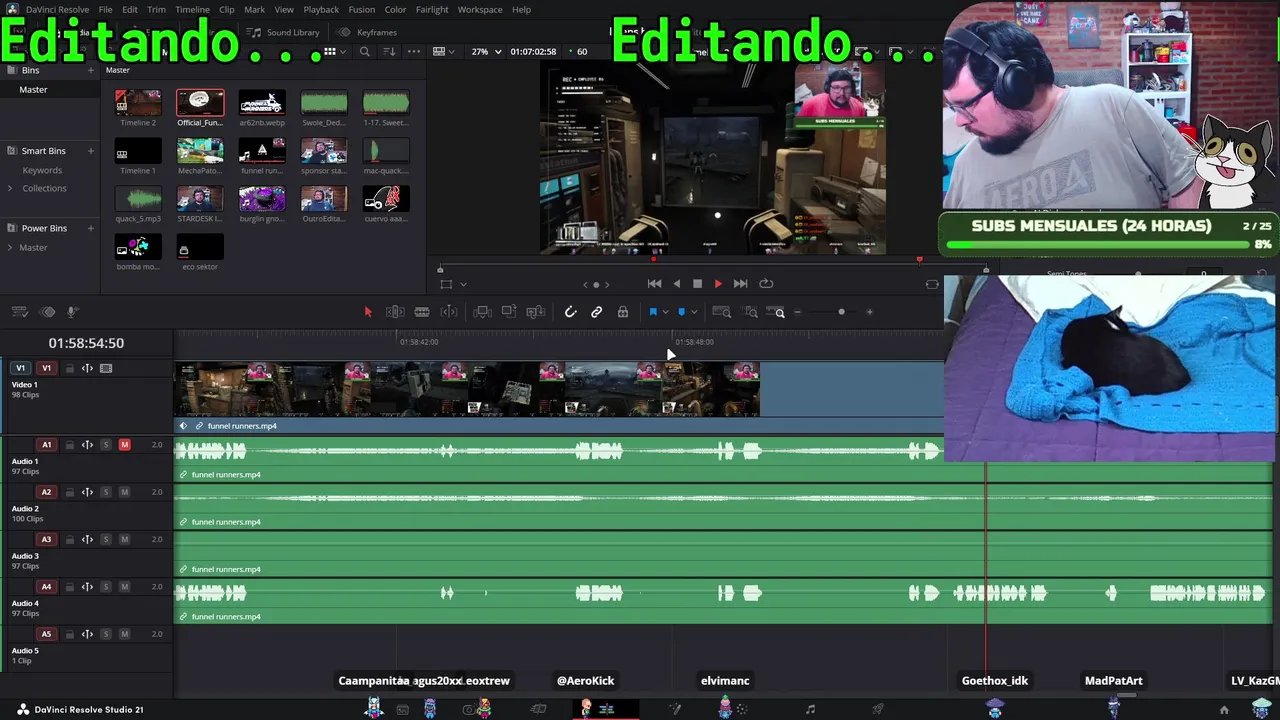Jump to last frame in viewer
This screenshot has width=1280, height=720.
740,284
